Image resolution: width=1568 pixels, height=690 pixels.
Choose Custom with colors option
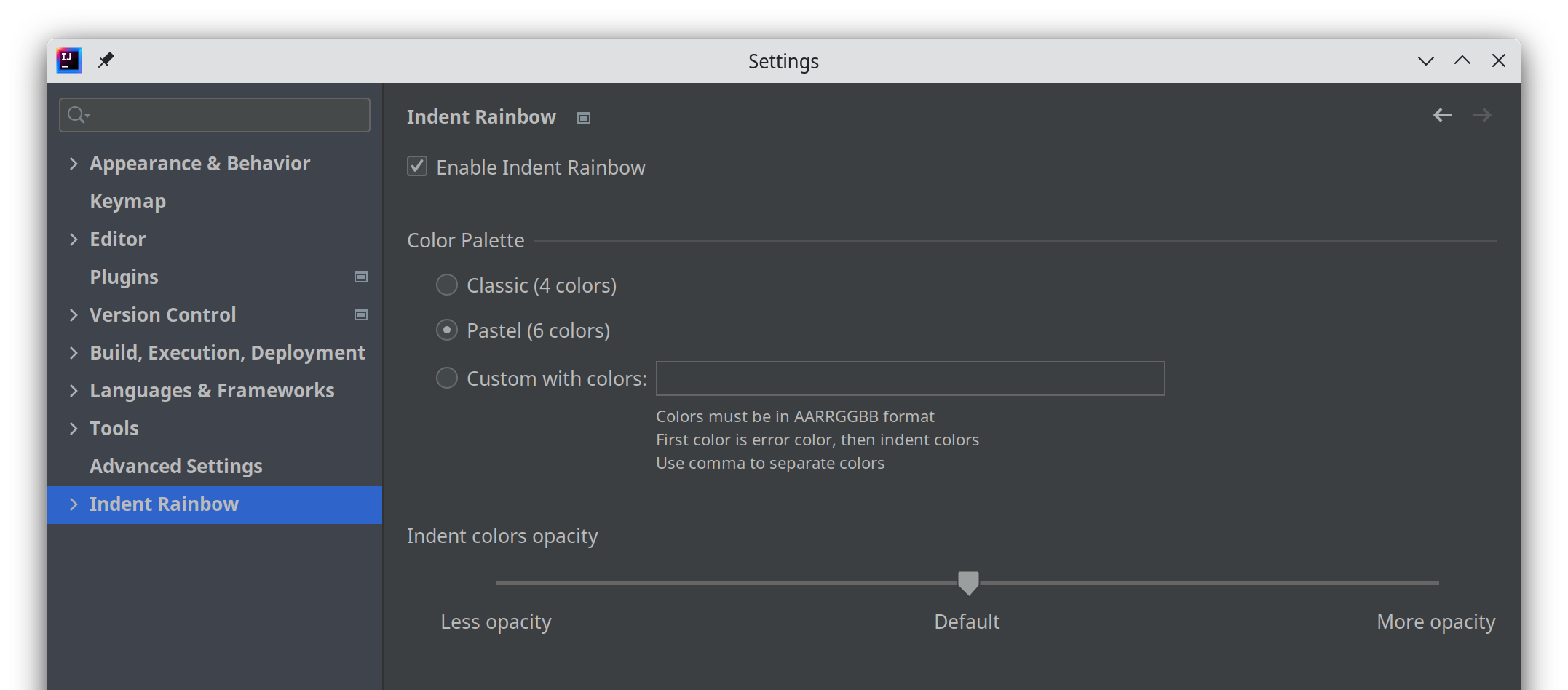click(x=446, y=378)
